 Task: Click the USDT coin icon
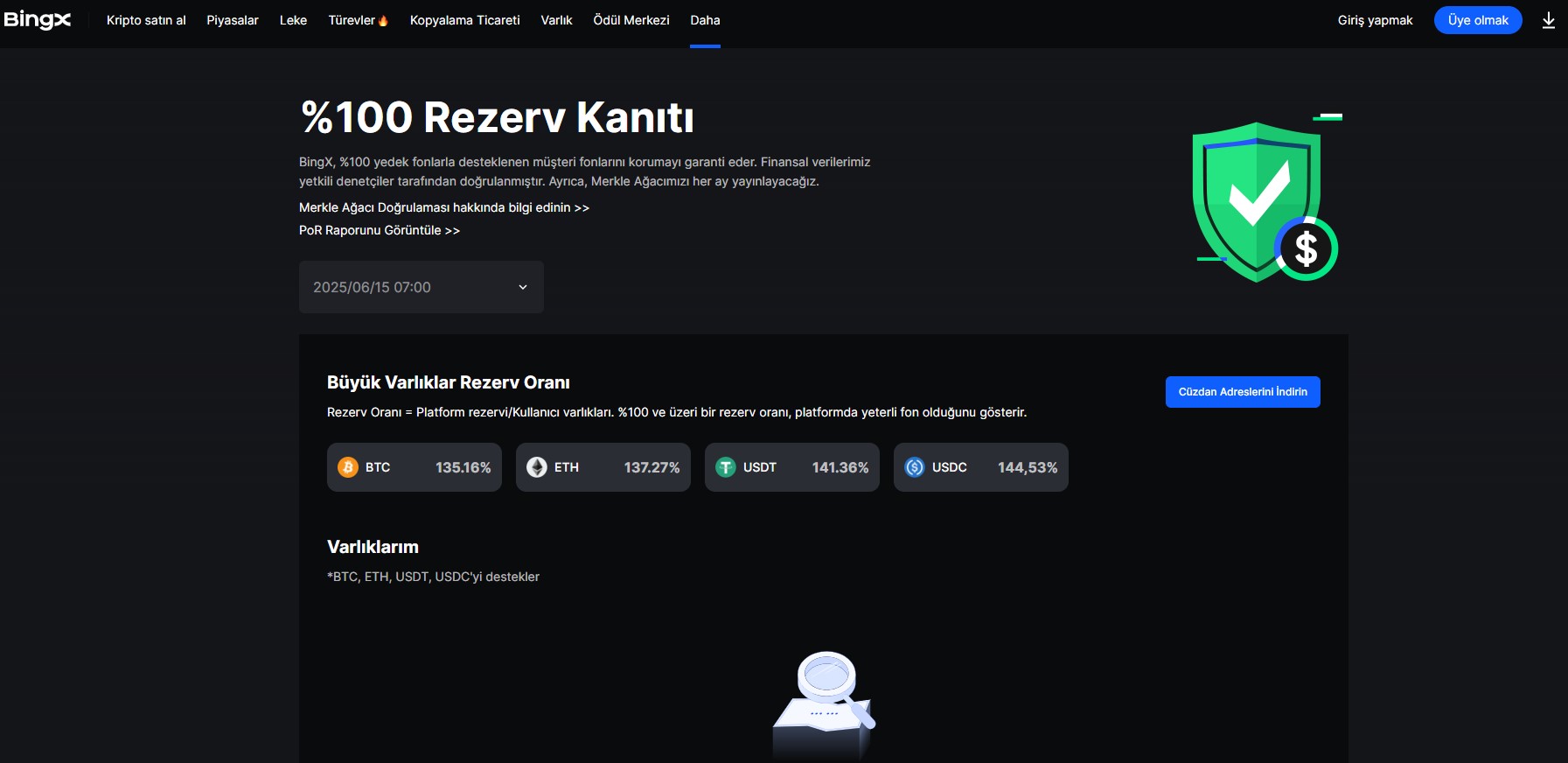pos(726,467)
